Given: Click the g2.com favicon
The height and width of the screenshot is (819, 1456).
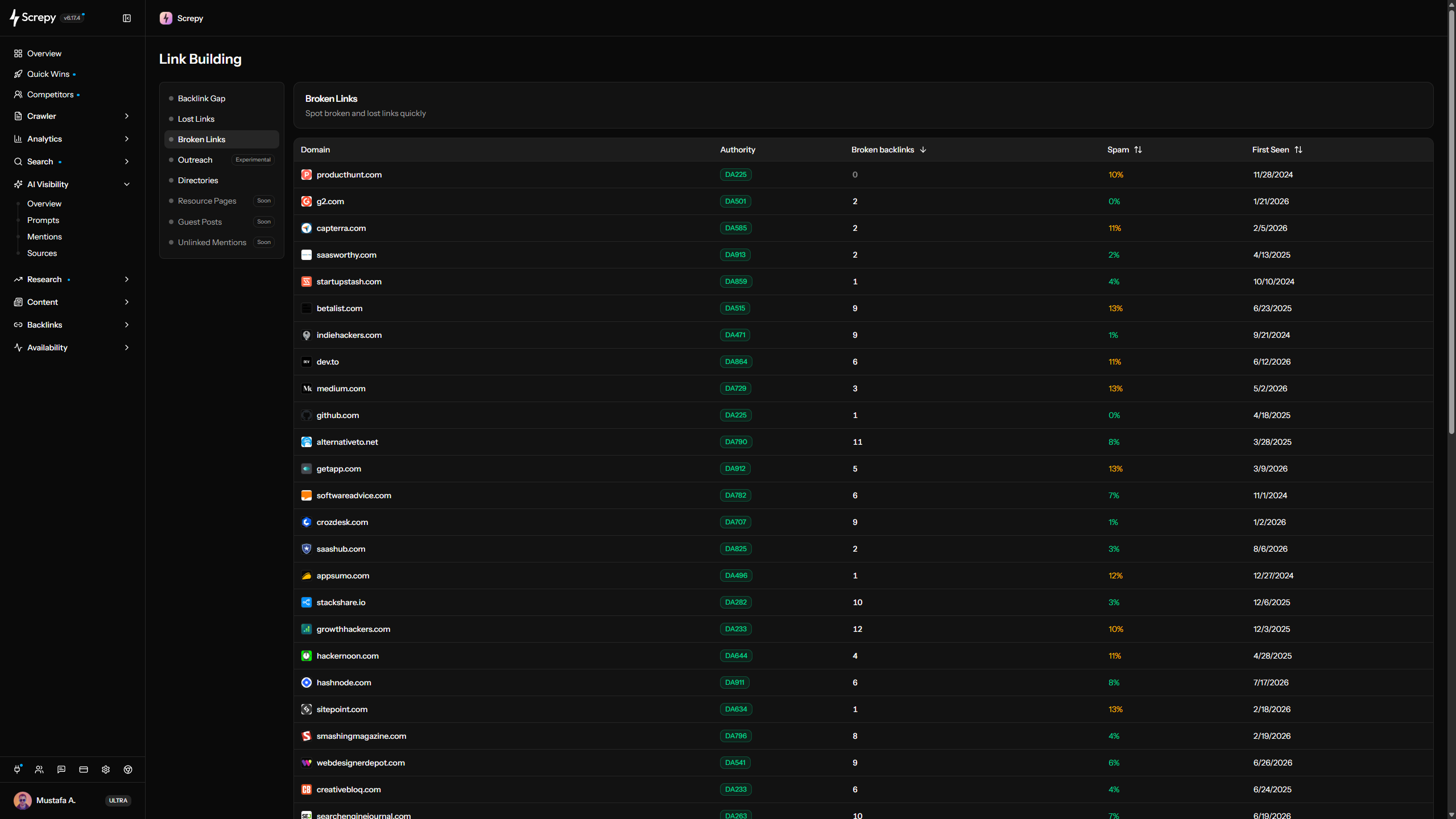Looking at the screenshot, I should [x=307, y=201].
